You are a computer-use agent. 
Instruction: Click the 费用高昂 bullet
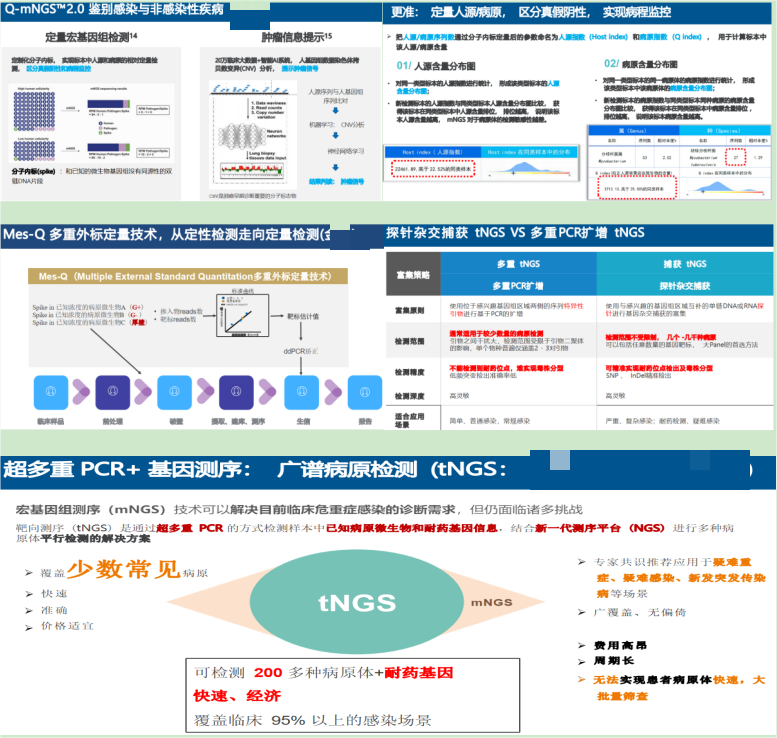tap(620, 645)
